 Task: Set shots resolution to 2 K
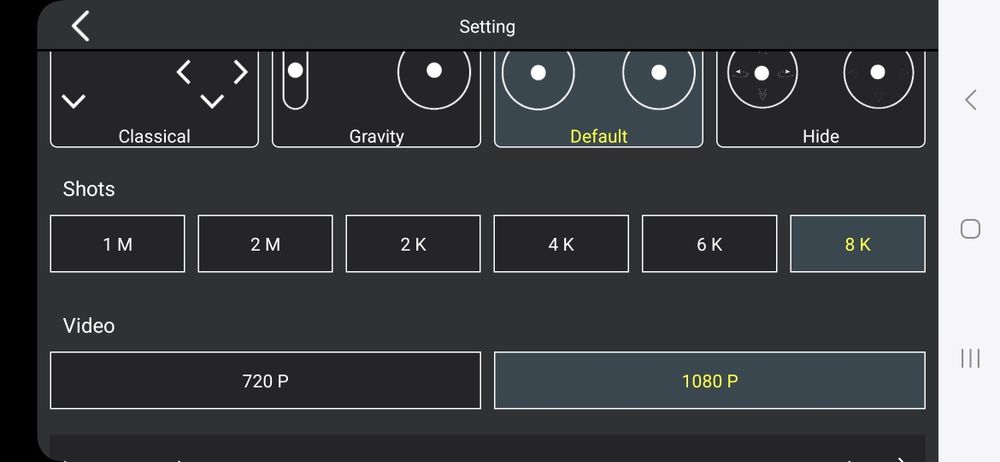413,244
